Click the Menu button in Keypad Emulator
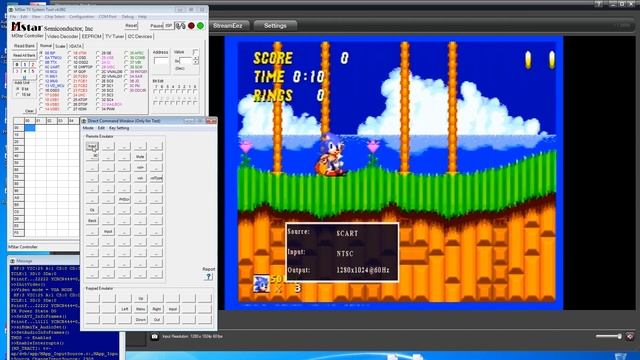The height and width of the screenshot is (360, 640). point(140,309)
